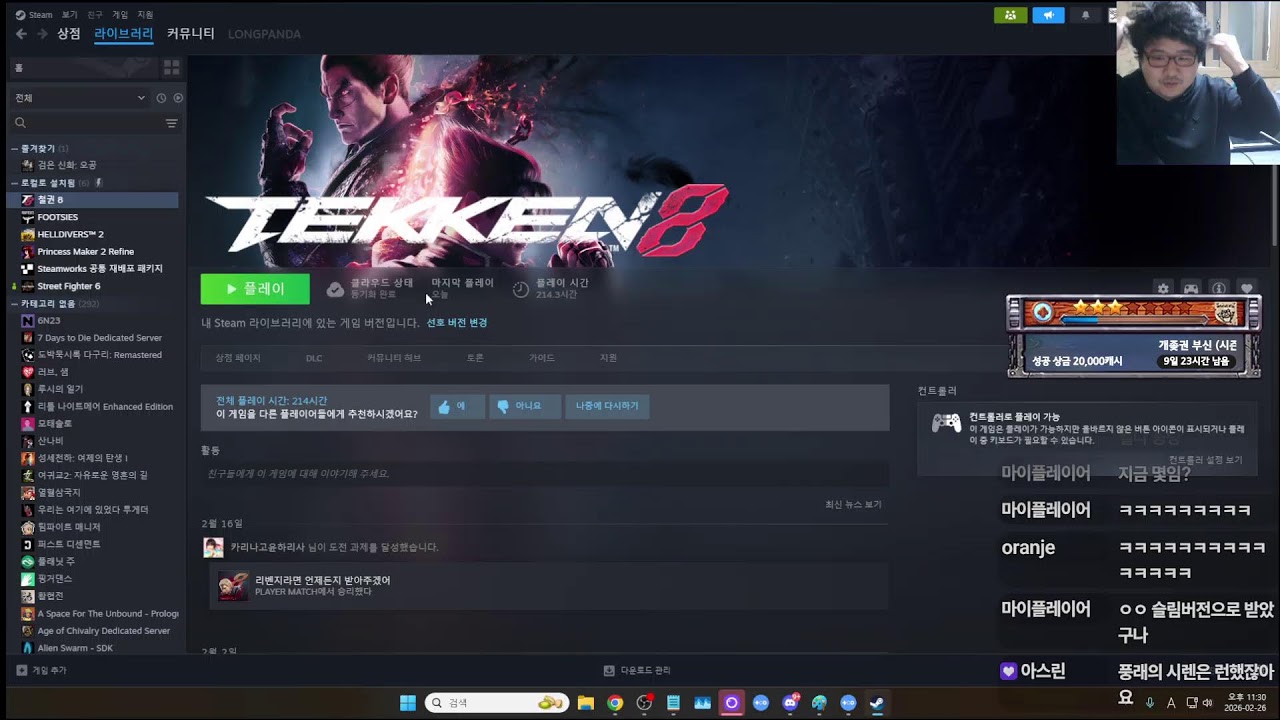Open the Steam notifications bell
The height and width of the screenshot is (720, 1280).
(1085, 15)
